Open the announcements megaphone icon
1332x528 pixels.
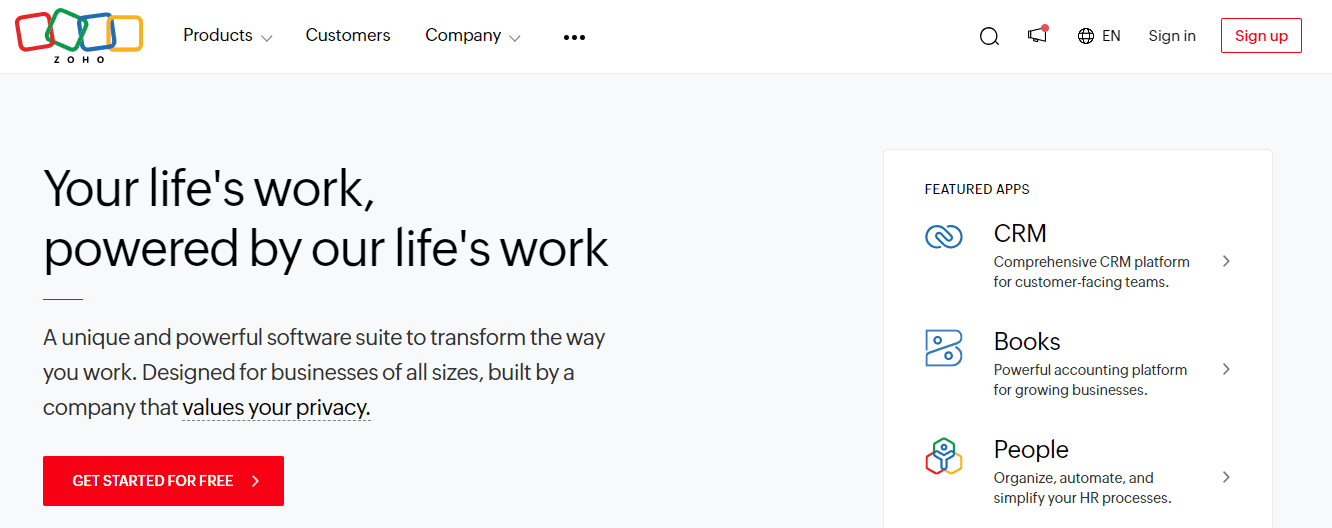point(1037,36)
